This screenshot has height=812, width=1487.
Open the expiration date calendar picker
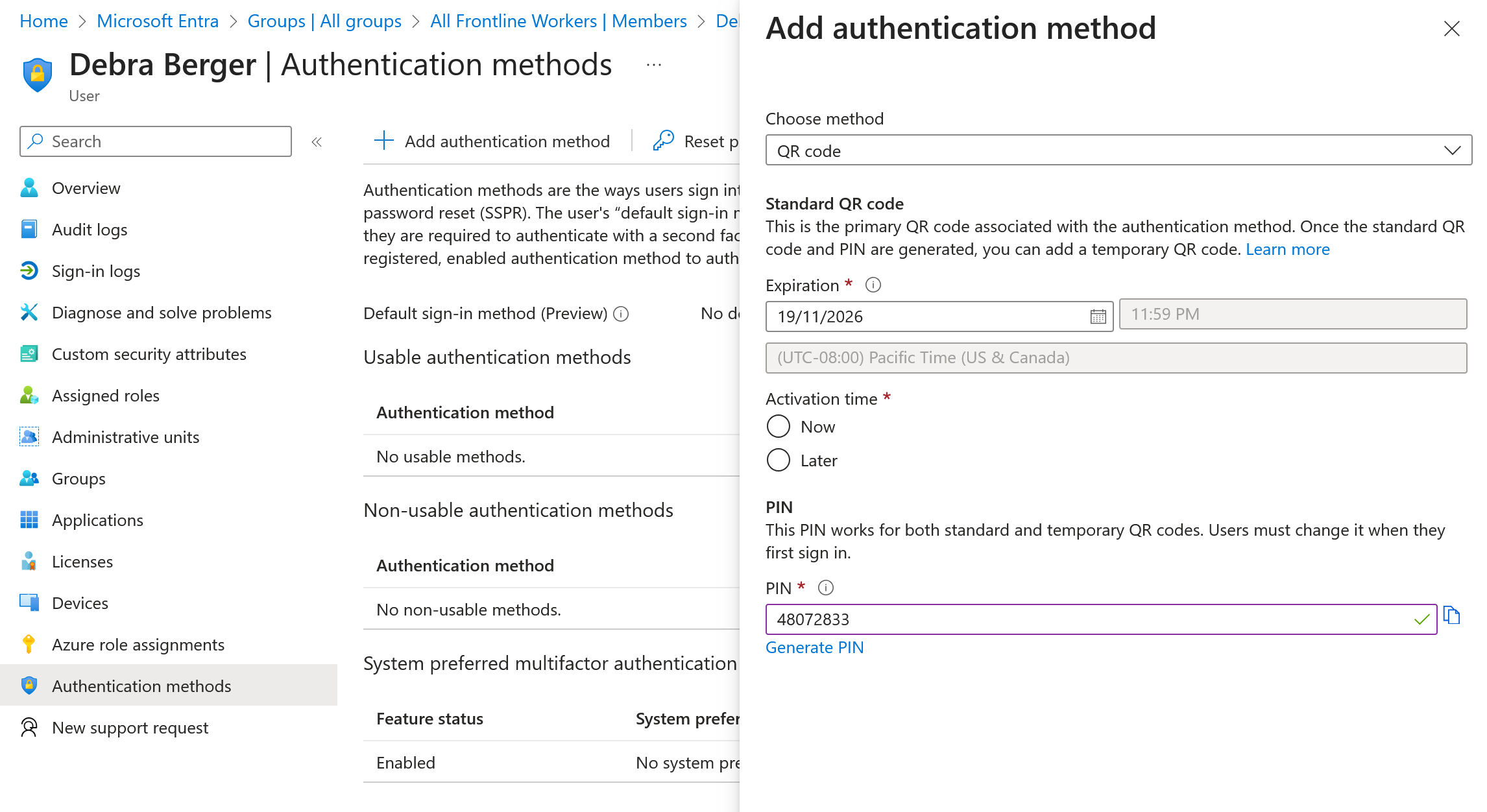(x=1098, y=316)
